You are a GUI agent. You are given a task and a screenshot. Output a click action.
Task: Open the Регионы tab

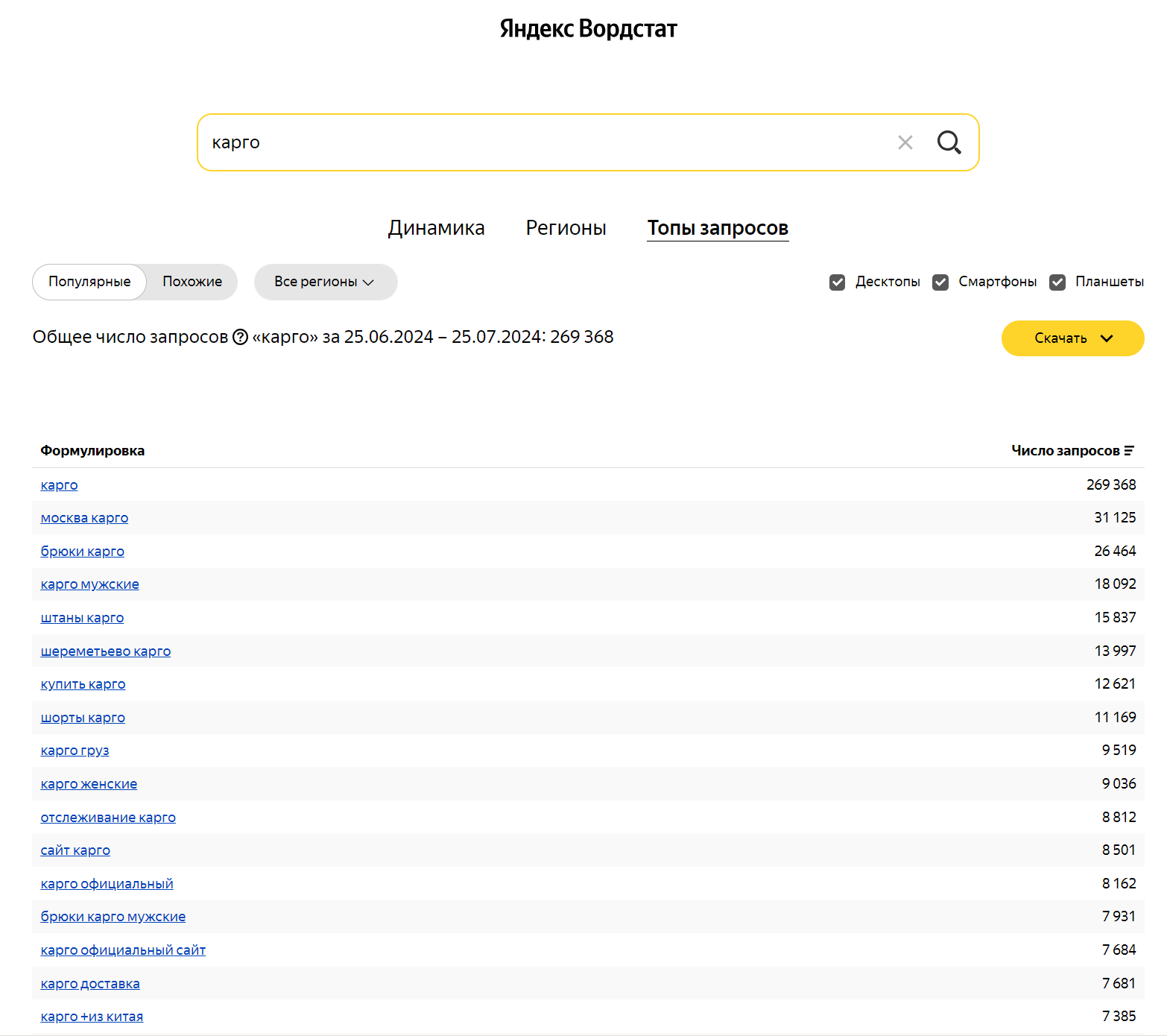566,228
